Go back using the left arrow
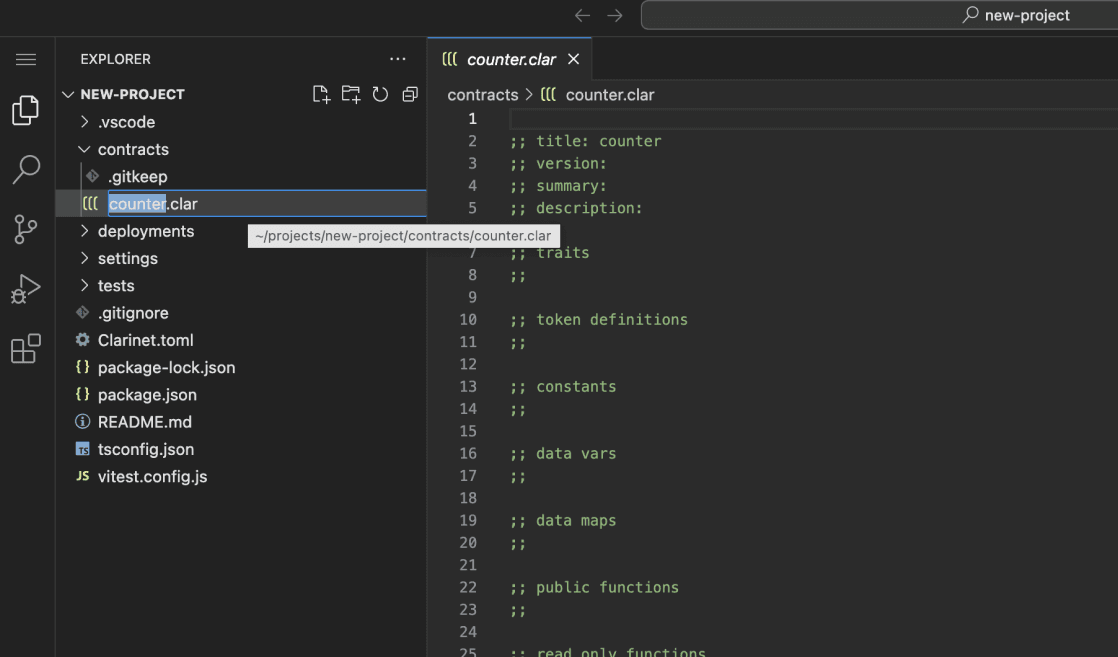The height and width of the screenshot is (657, 1118). [583, 15]
